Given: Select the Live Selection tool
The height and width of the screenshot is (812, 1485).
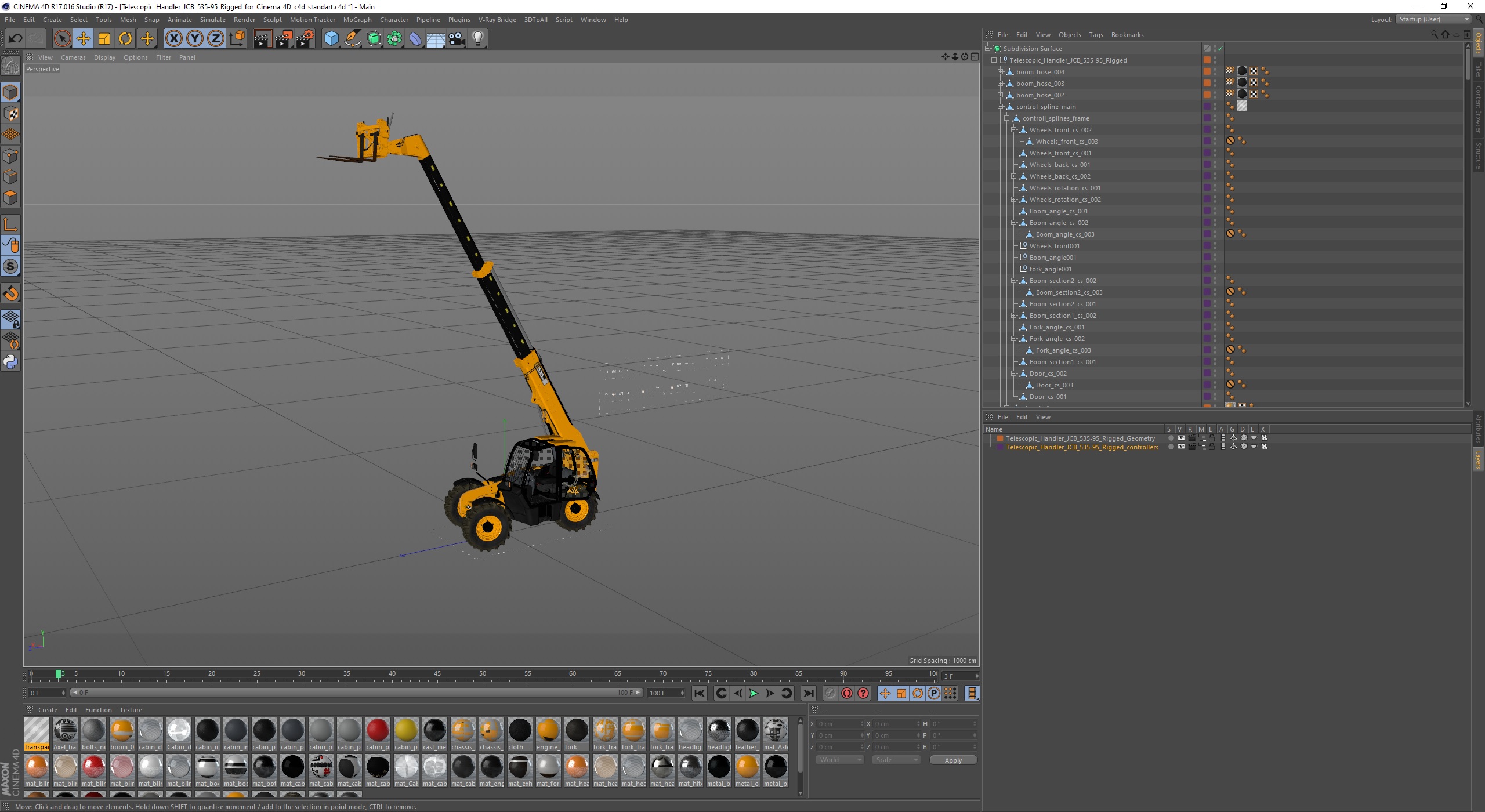Looking at the screenshot, I should click(x=62, y=39).
